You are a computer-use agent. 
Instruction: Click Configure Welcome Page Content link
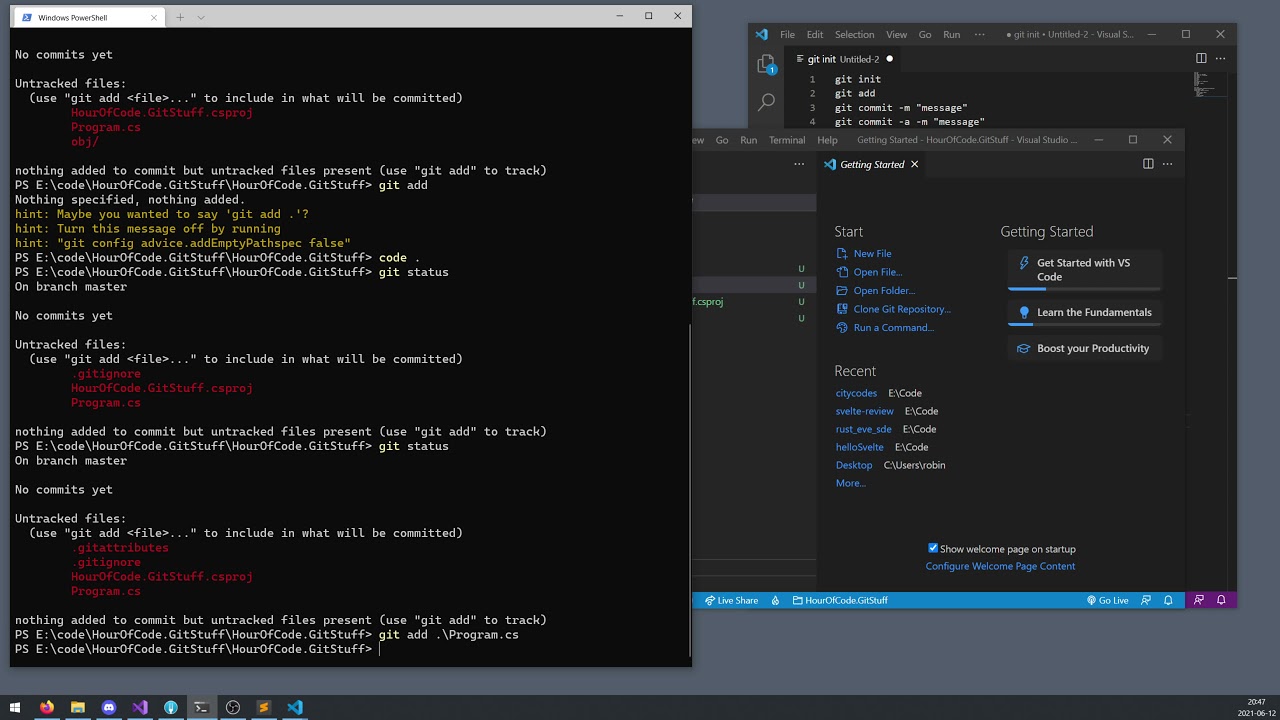pyautogui.click(x=1000, y=566)
